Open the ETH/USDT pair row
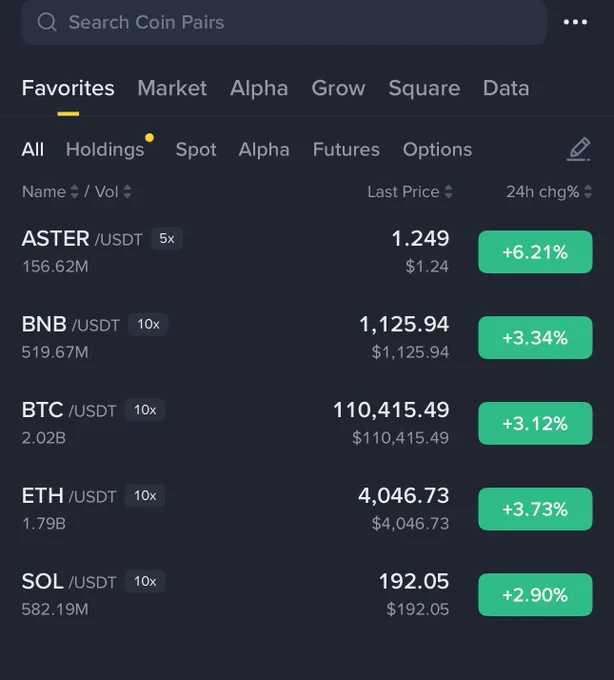Image resolution: width=614 pixels, height=680 pixels. [x=307, y=509]
